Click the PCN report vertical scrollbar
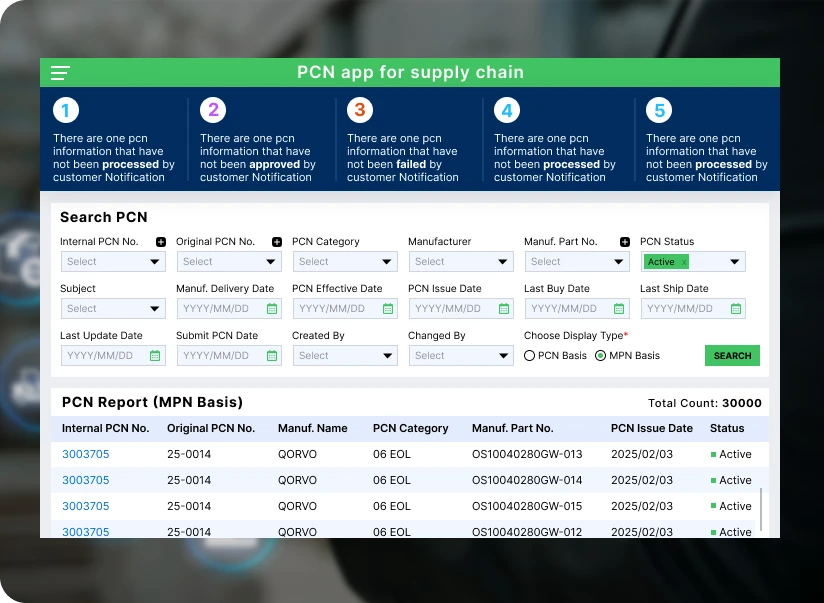The height and width of the screenshot is (603, 824). 762,509
